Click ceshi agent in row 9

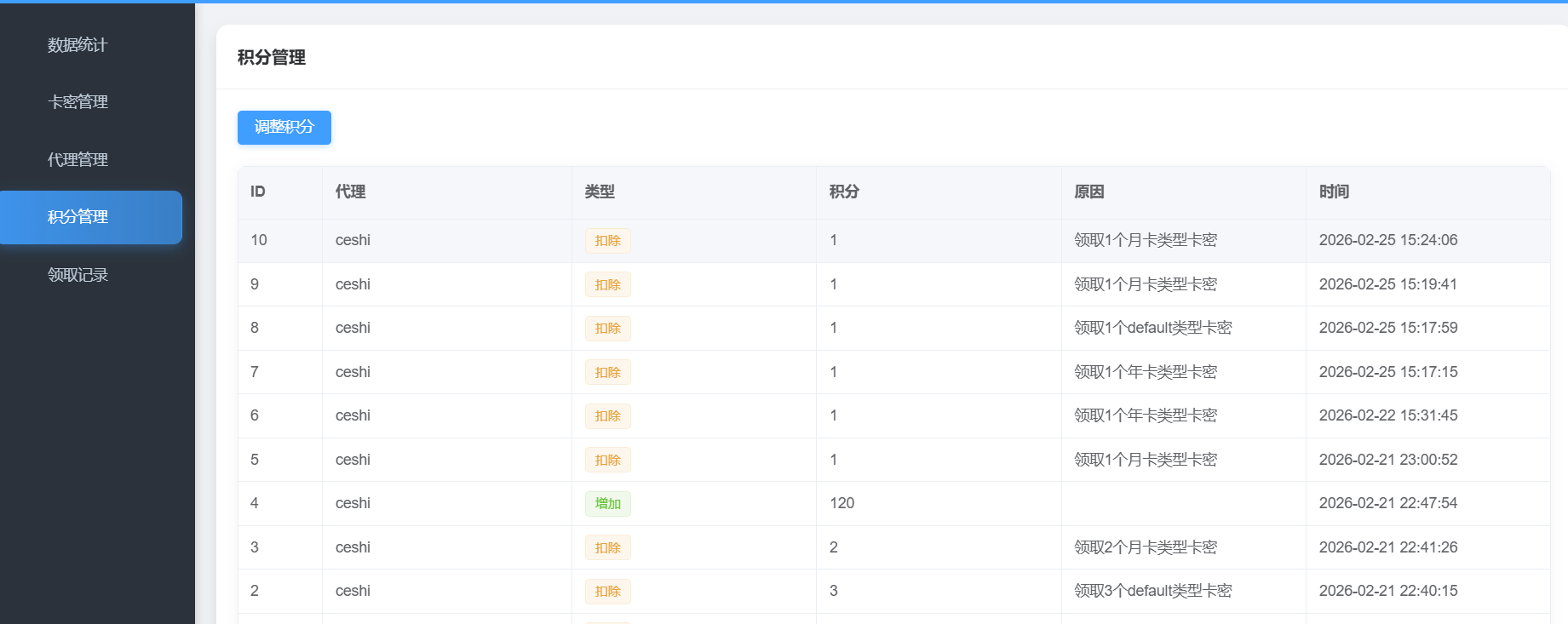point(353,284)
